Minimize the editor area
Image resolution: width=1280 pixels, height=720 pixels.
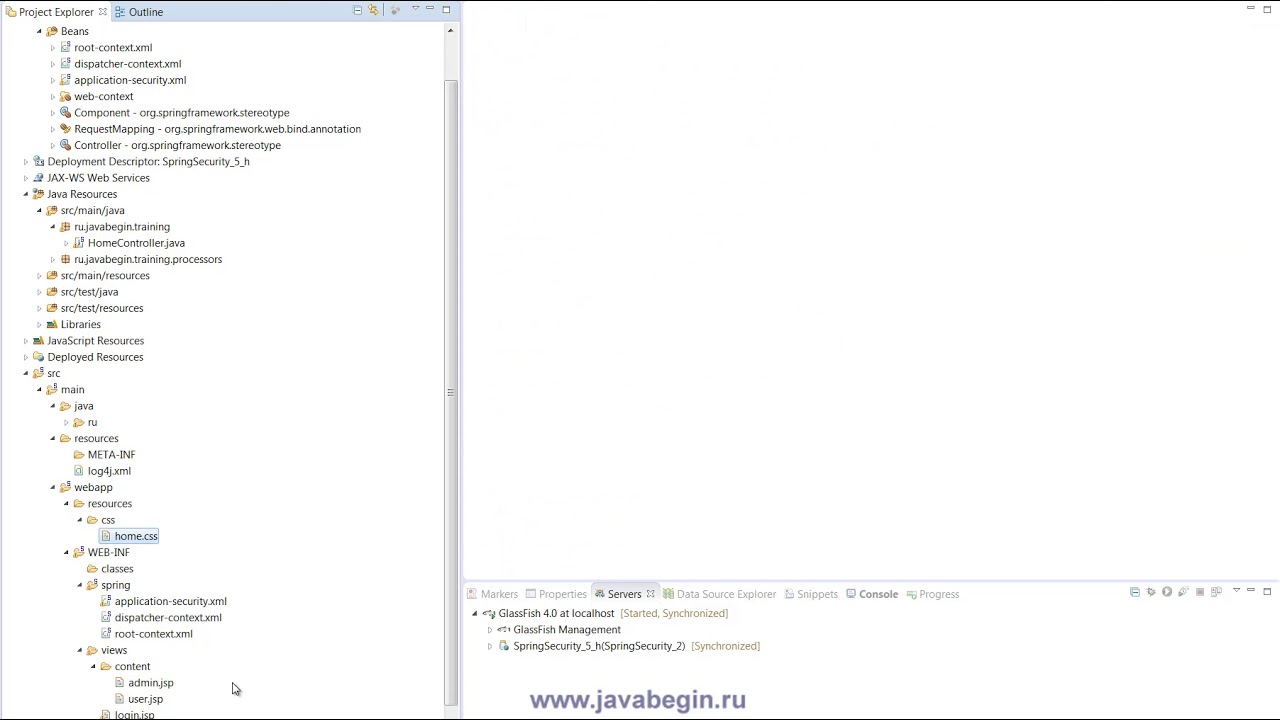tap(1251, 9)
